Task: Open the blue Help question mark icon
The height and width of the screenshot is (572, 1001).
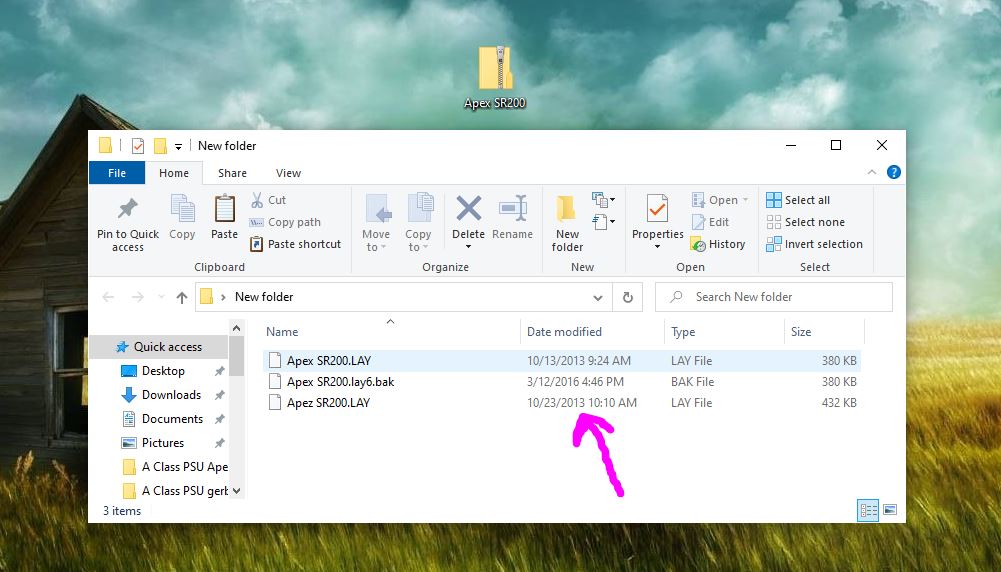Action: 894,172
